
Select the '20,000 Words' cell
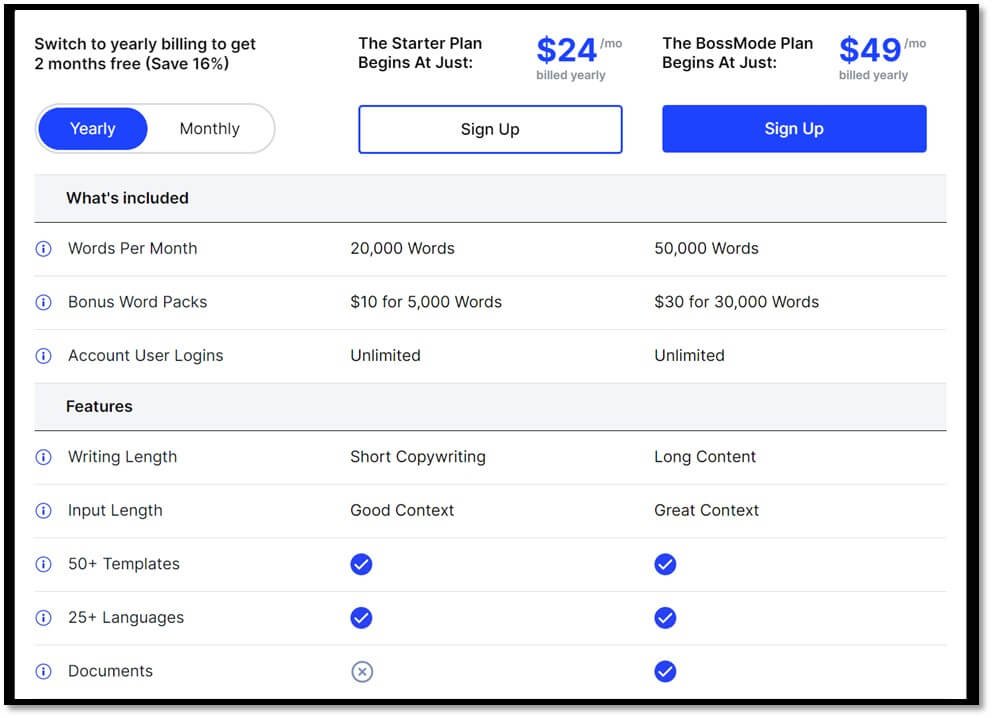[402, 249]
